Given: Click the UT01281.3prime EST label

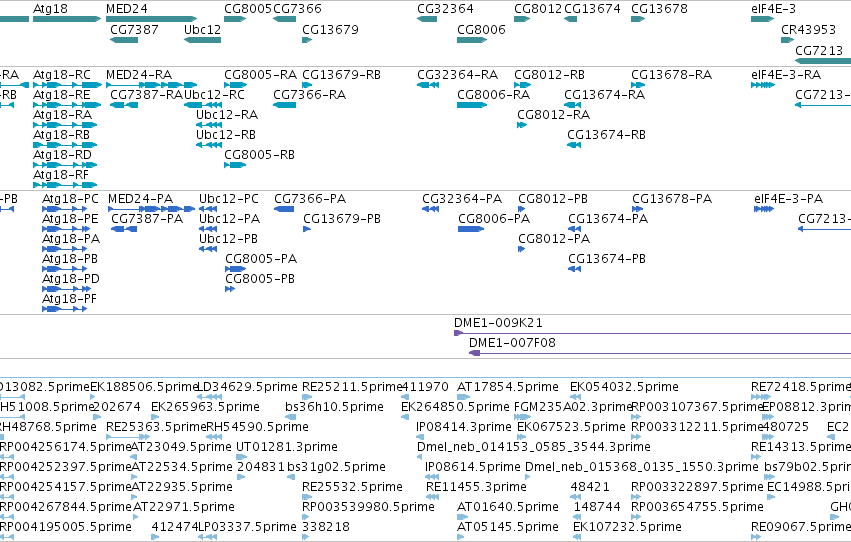Looking at the screenshot, I should [287, 447].
